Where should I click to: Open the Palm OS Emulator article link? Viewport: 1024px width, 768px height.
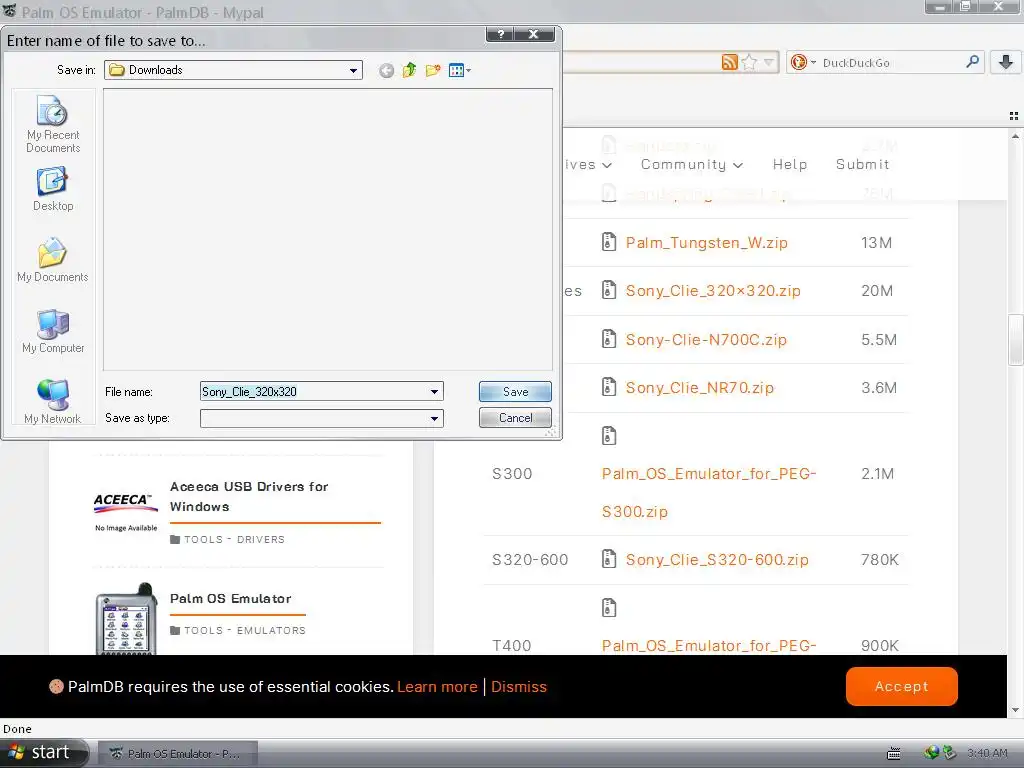[x=231, y=598]
